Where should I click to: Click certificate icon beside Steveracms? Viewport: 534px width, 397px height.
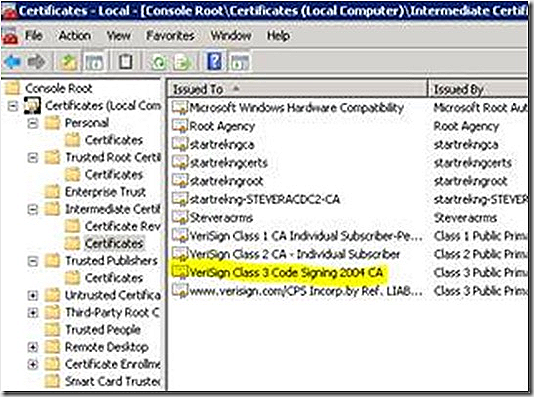coord(180,217)
